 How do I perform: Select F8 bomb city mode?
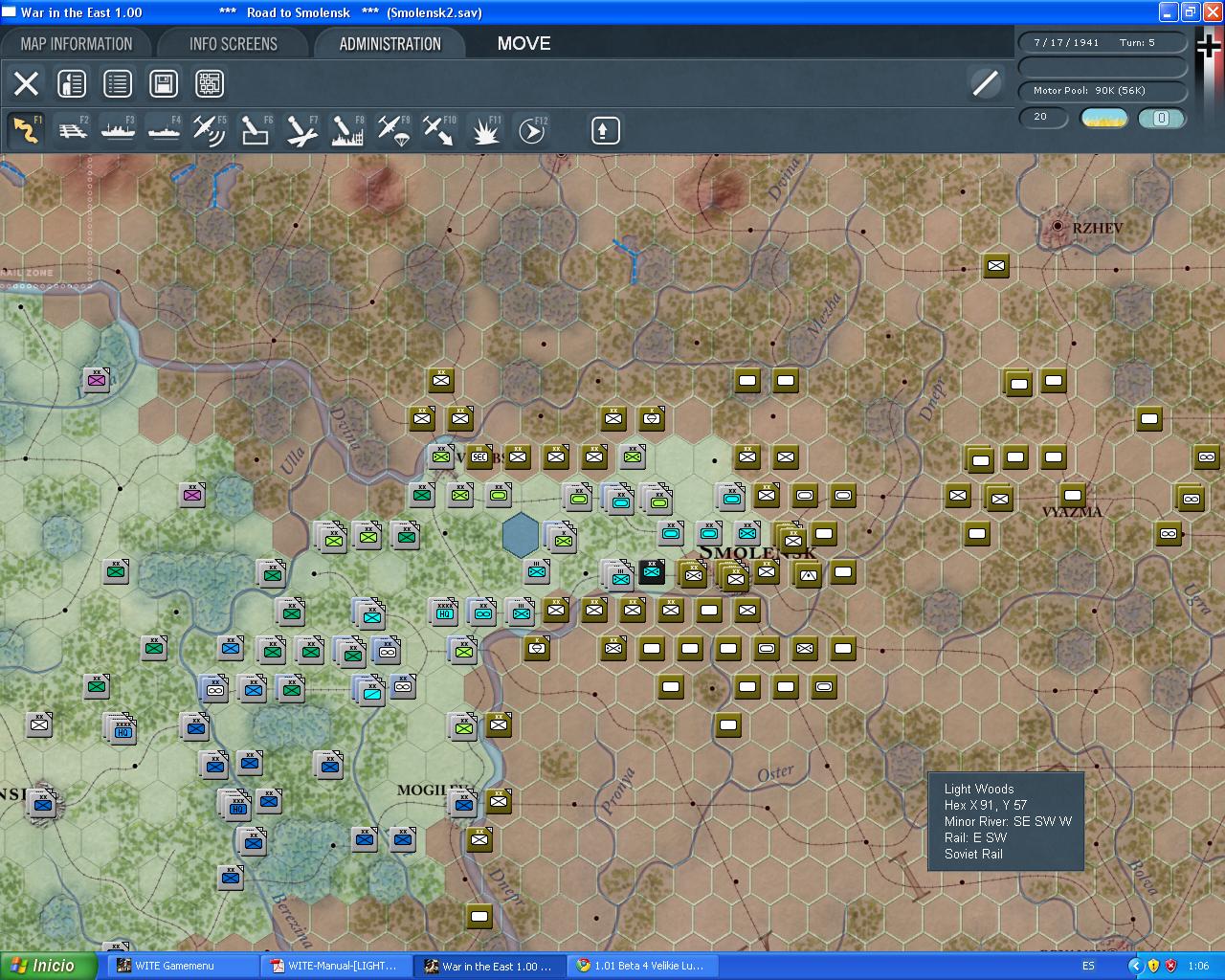[347, 130]
